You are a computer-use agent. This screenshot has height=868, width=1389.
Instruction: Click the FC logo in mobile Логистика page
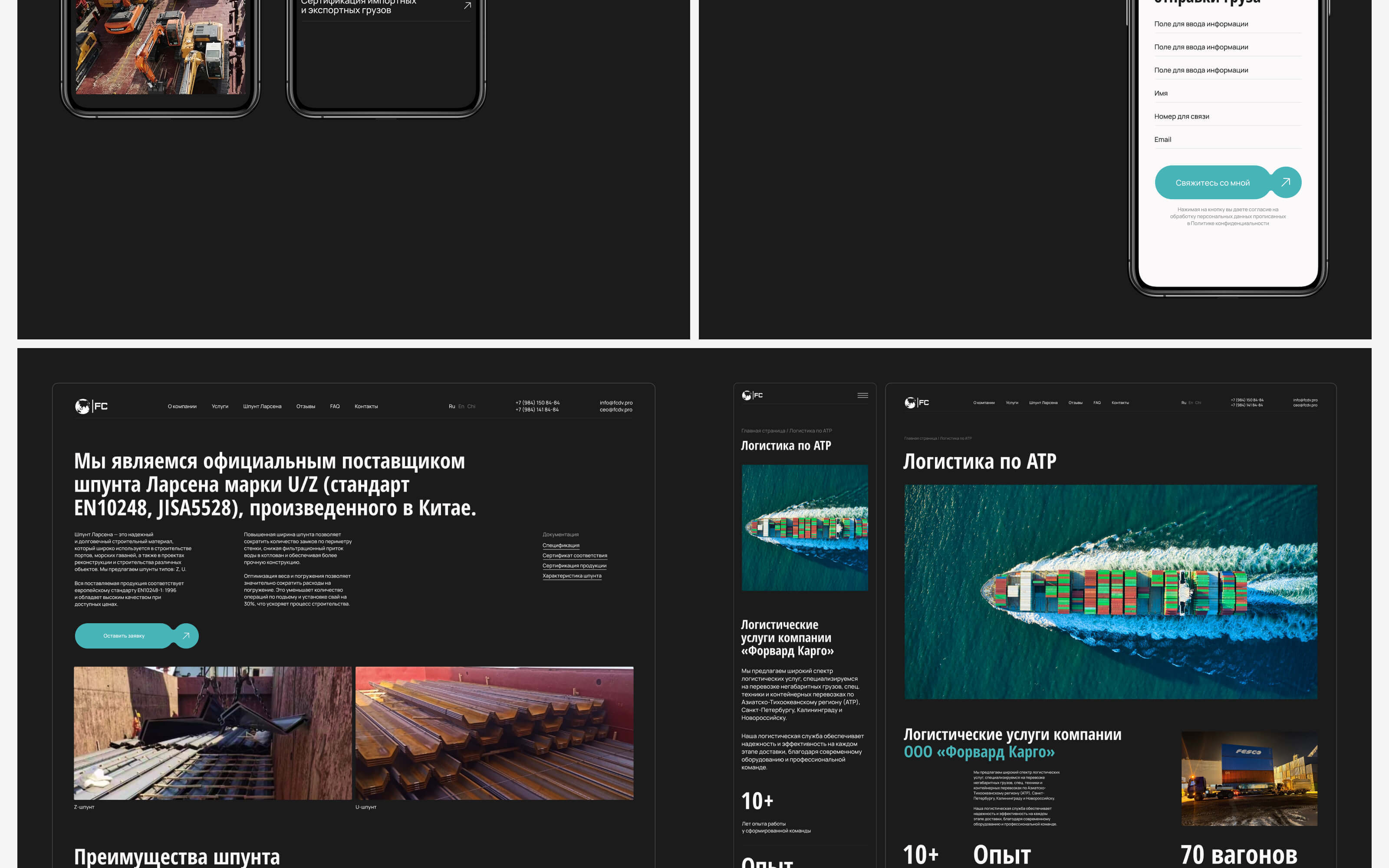pos(752,395)
